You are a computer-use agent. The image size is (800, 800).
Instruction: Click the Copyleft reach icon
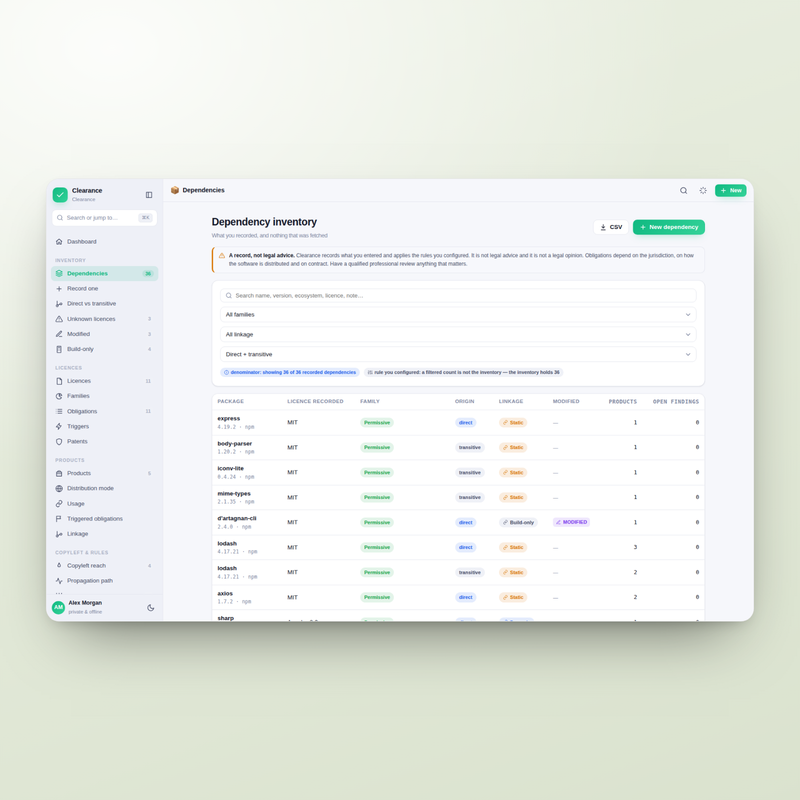(59, 566)
